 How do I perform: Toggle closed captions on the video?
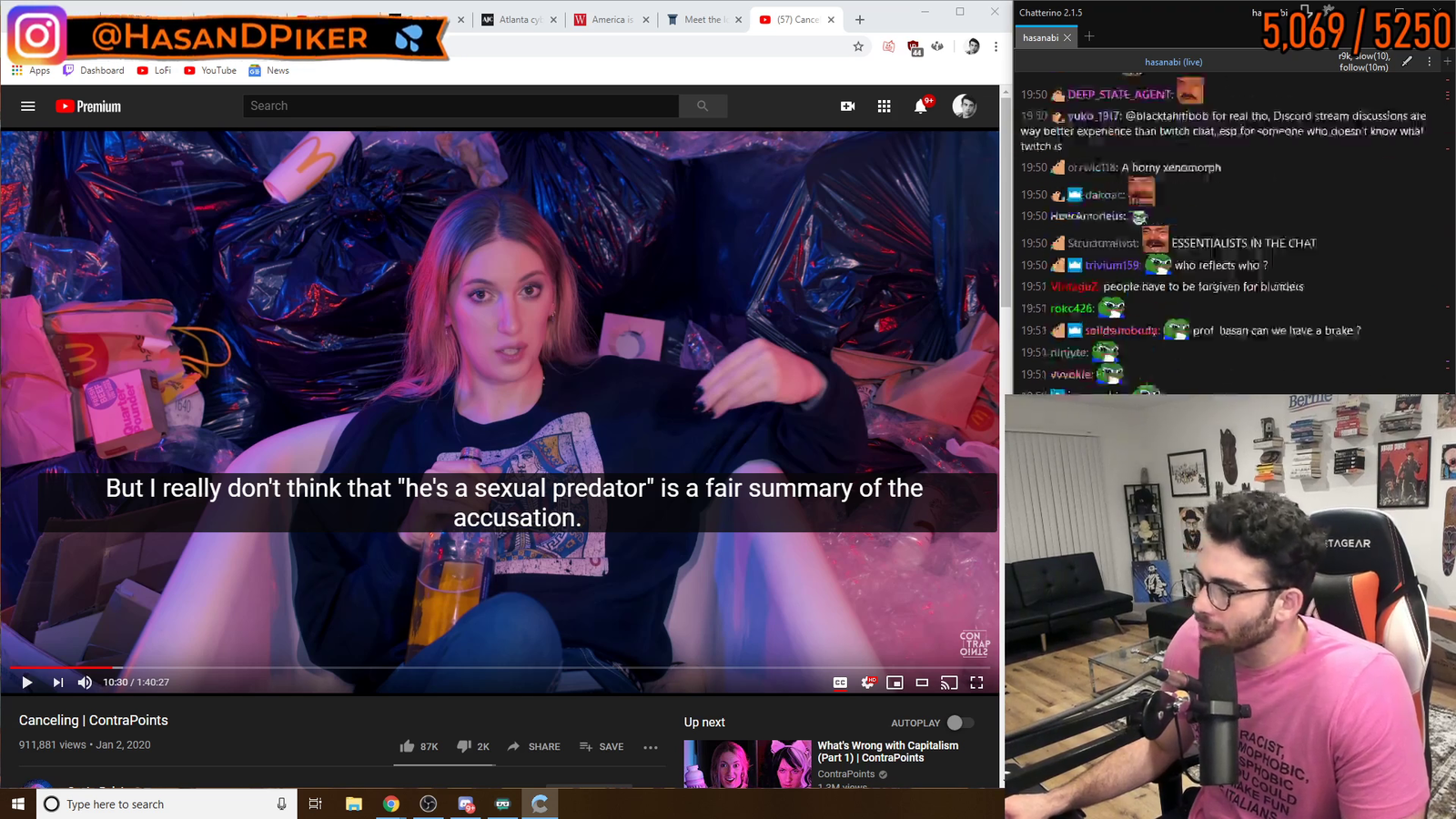[840, 682]
